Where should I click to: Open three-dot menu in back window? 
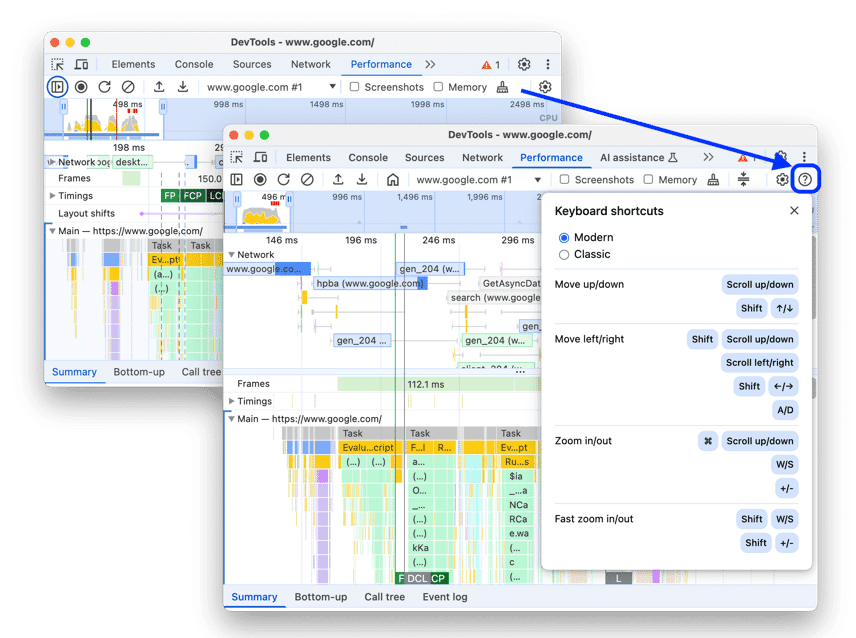548,64
